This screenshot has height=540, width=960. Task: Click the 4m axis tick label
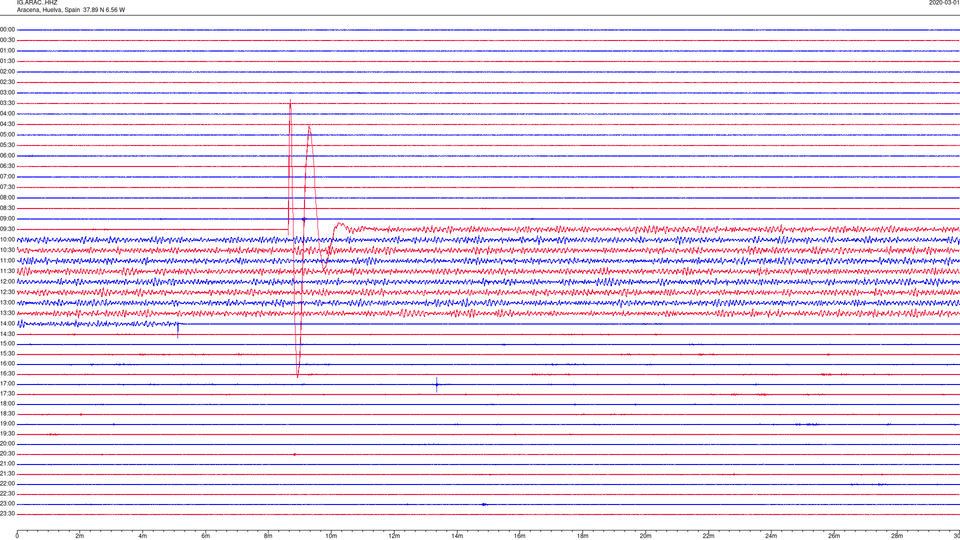(x=143, y=536)
